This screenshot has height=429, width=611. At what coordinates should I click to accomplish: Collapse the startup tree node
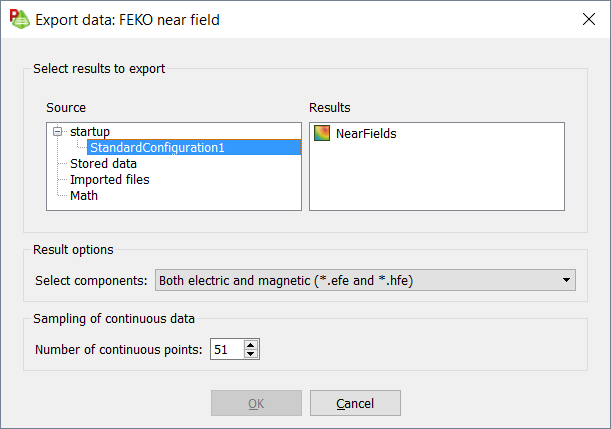coord(57,132)
